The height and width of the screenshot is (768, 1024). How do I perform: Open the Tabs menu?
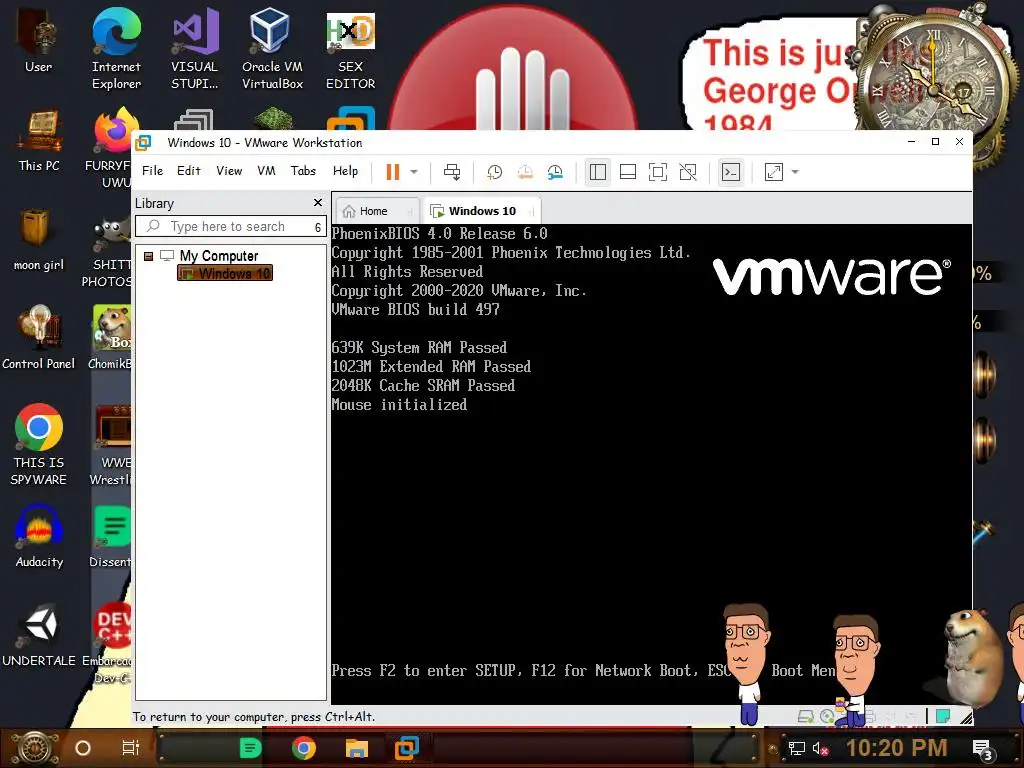[303, 170]
